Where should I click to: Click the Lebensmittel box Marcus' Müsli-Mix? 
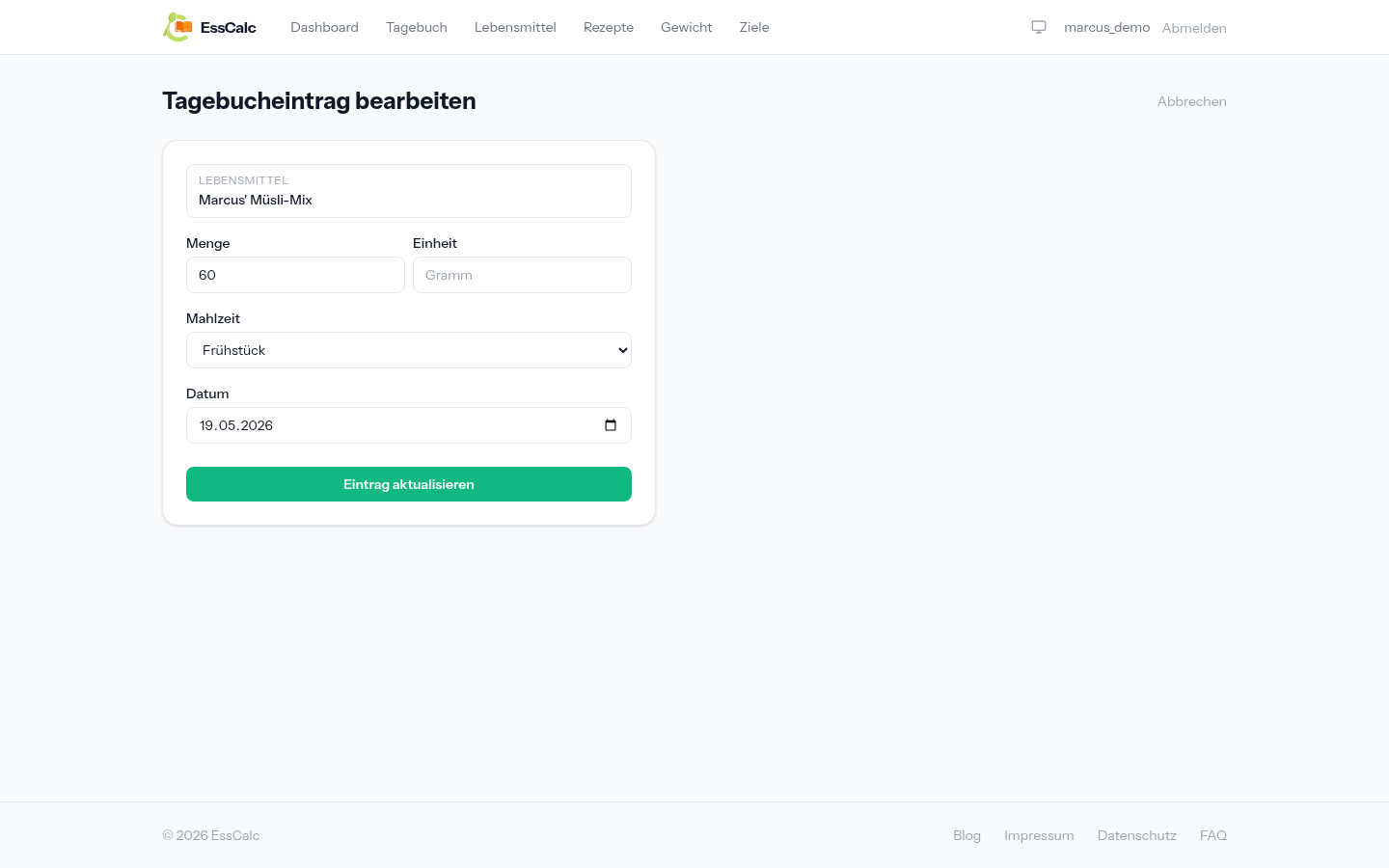[x=409, y=191]
